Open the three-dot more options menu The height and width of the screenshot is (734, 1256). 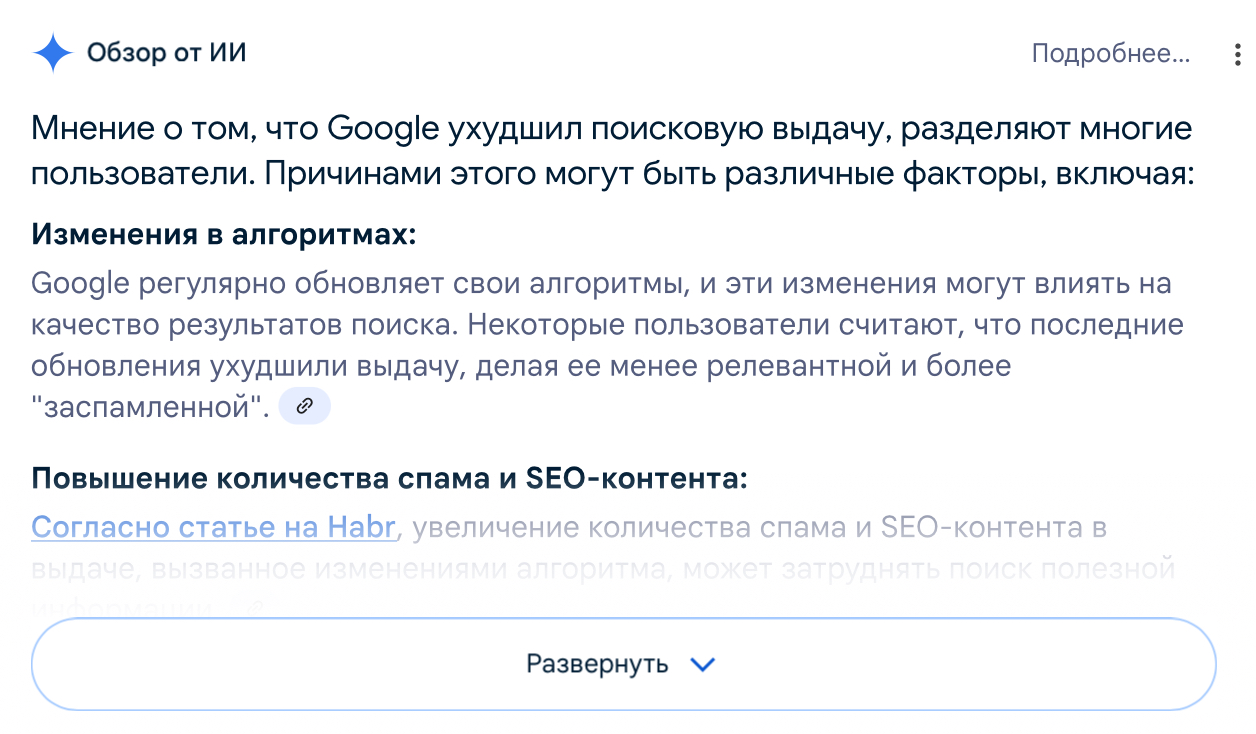1237,54
